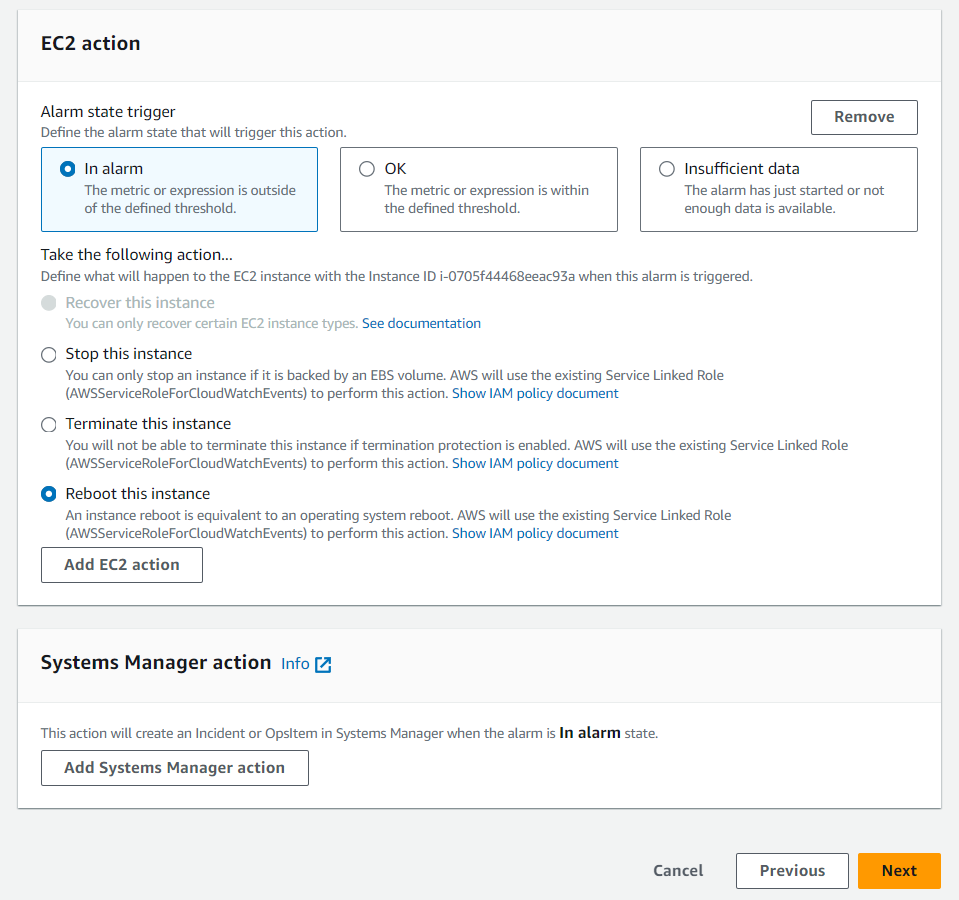Click the disabled Recover this instance radio
This screenshot has height=900, width=959.
(49, 303)
